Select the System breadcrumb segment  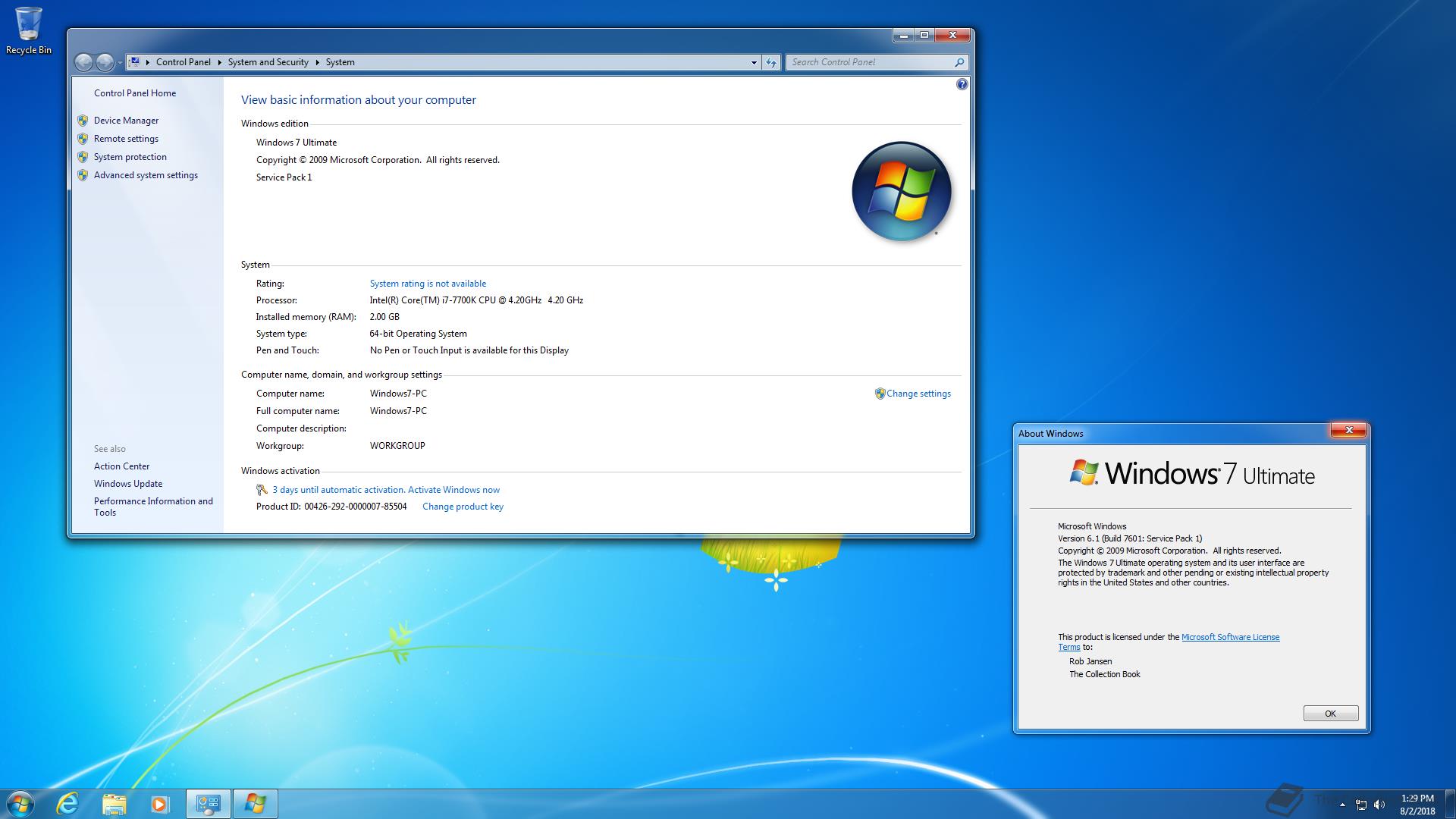(340, 62)
